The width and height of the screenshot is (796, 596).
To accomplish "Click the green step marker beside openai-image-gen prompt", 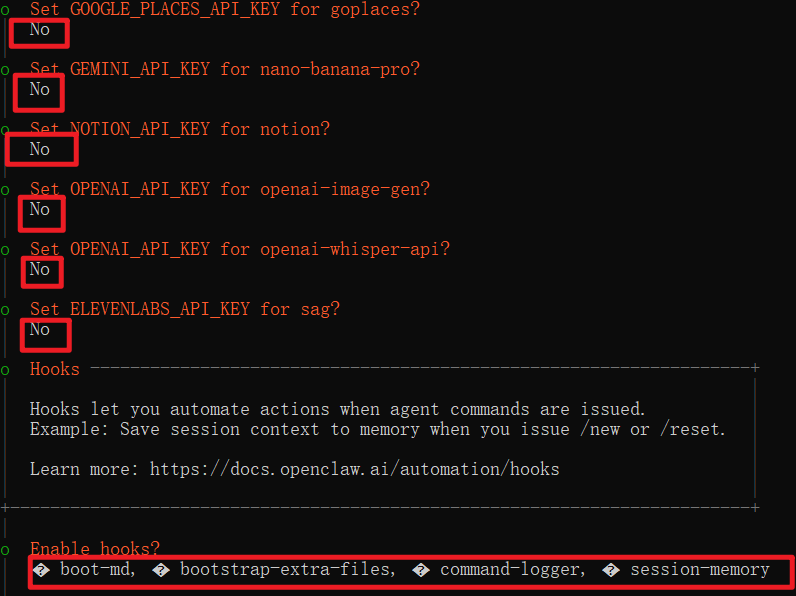I will 5,191.
